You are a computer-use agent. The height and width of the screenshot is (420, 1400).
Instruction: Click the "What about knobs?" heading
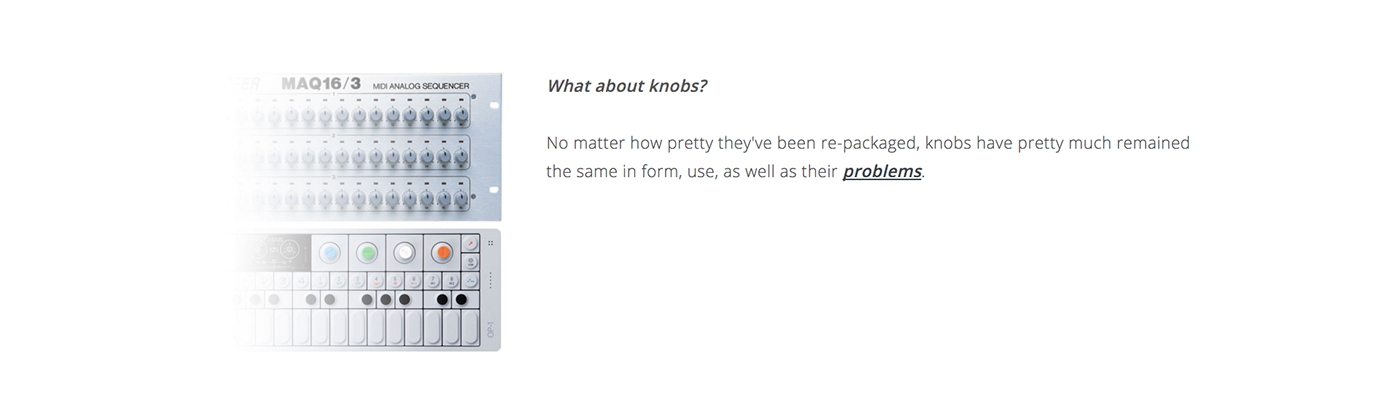626,86
